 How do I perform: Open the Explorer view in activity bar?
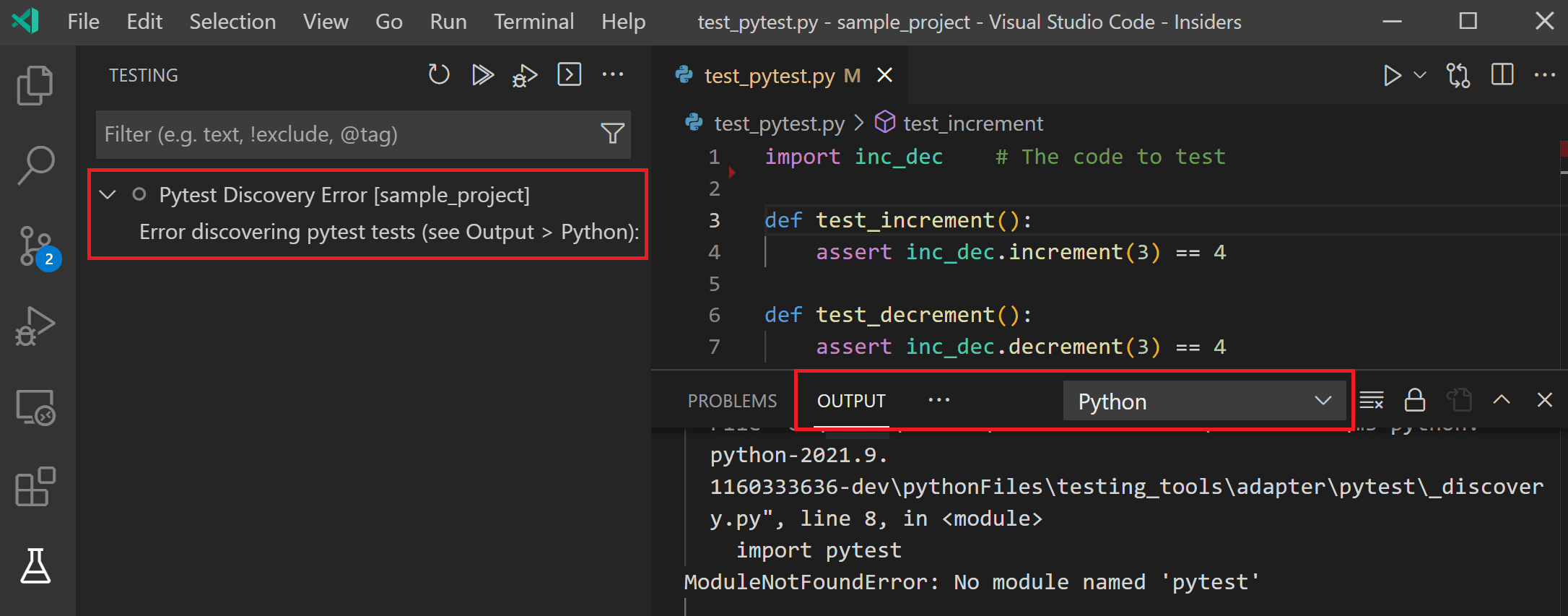[35, 85]
